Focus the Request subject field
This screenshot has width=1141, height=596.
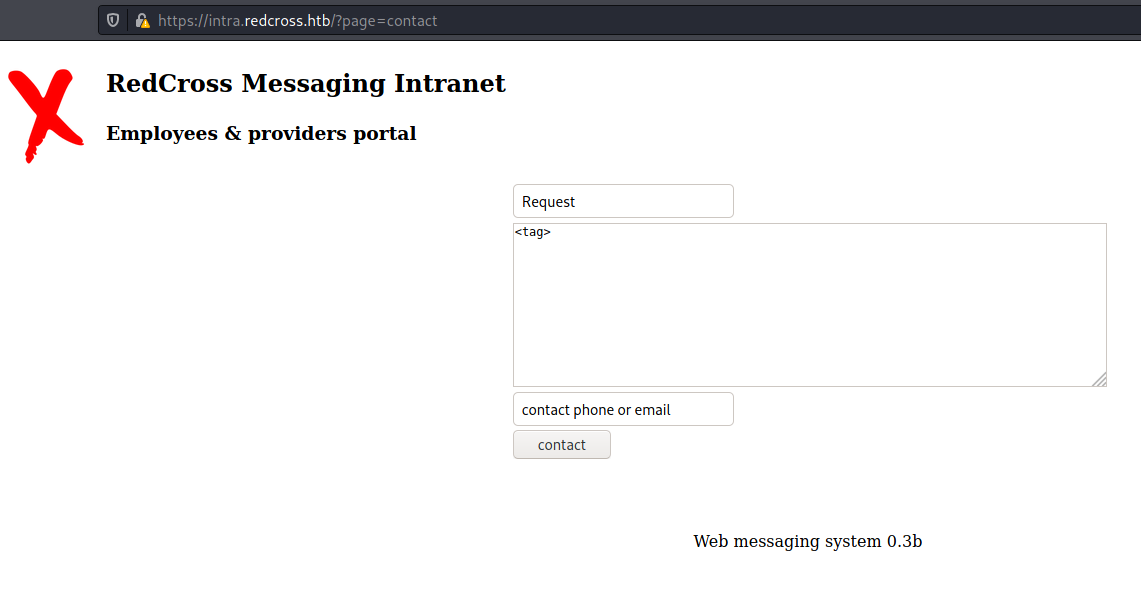coord(623,201)
